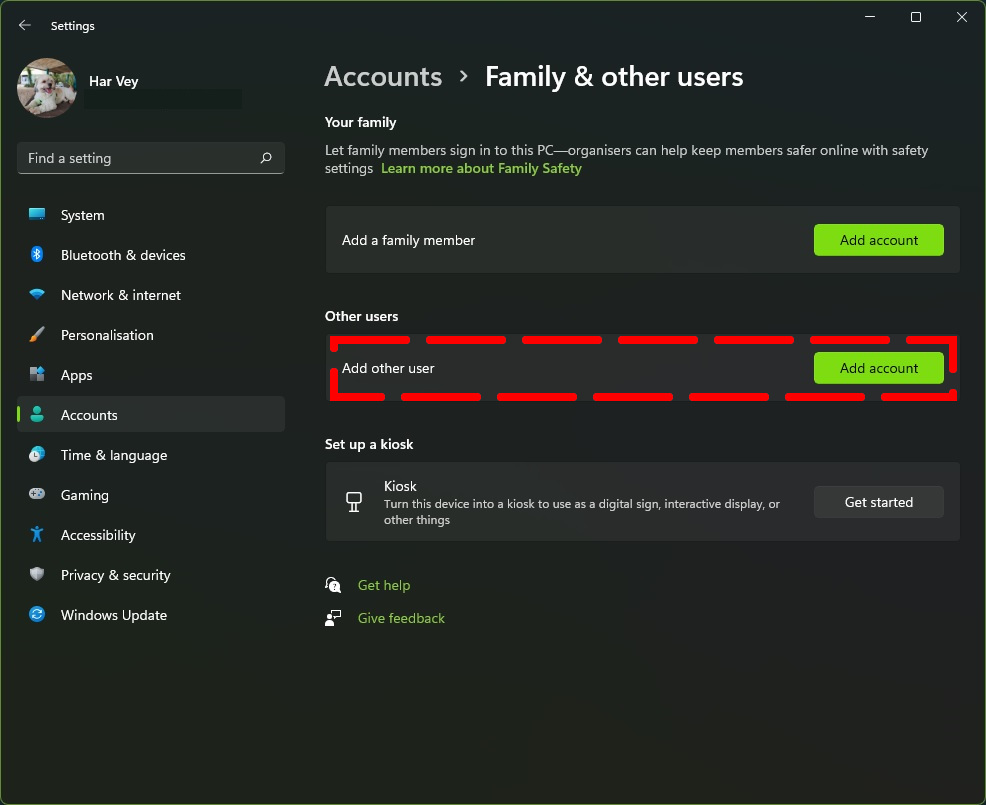Open the Windows Update sidebar item

point(151,614)
